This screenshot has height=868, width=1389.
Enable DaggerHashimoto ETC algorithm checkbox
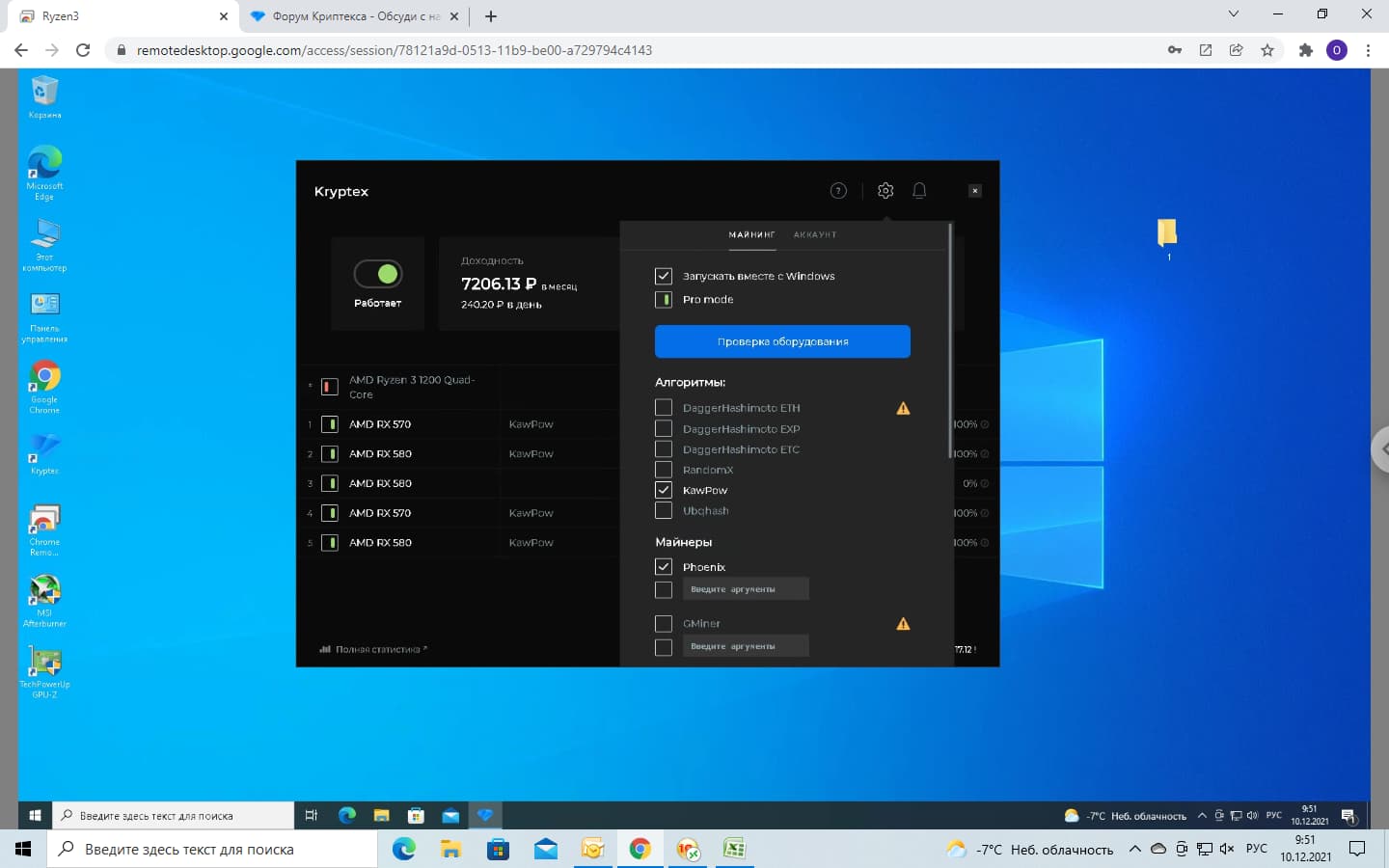coord(664,449)
